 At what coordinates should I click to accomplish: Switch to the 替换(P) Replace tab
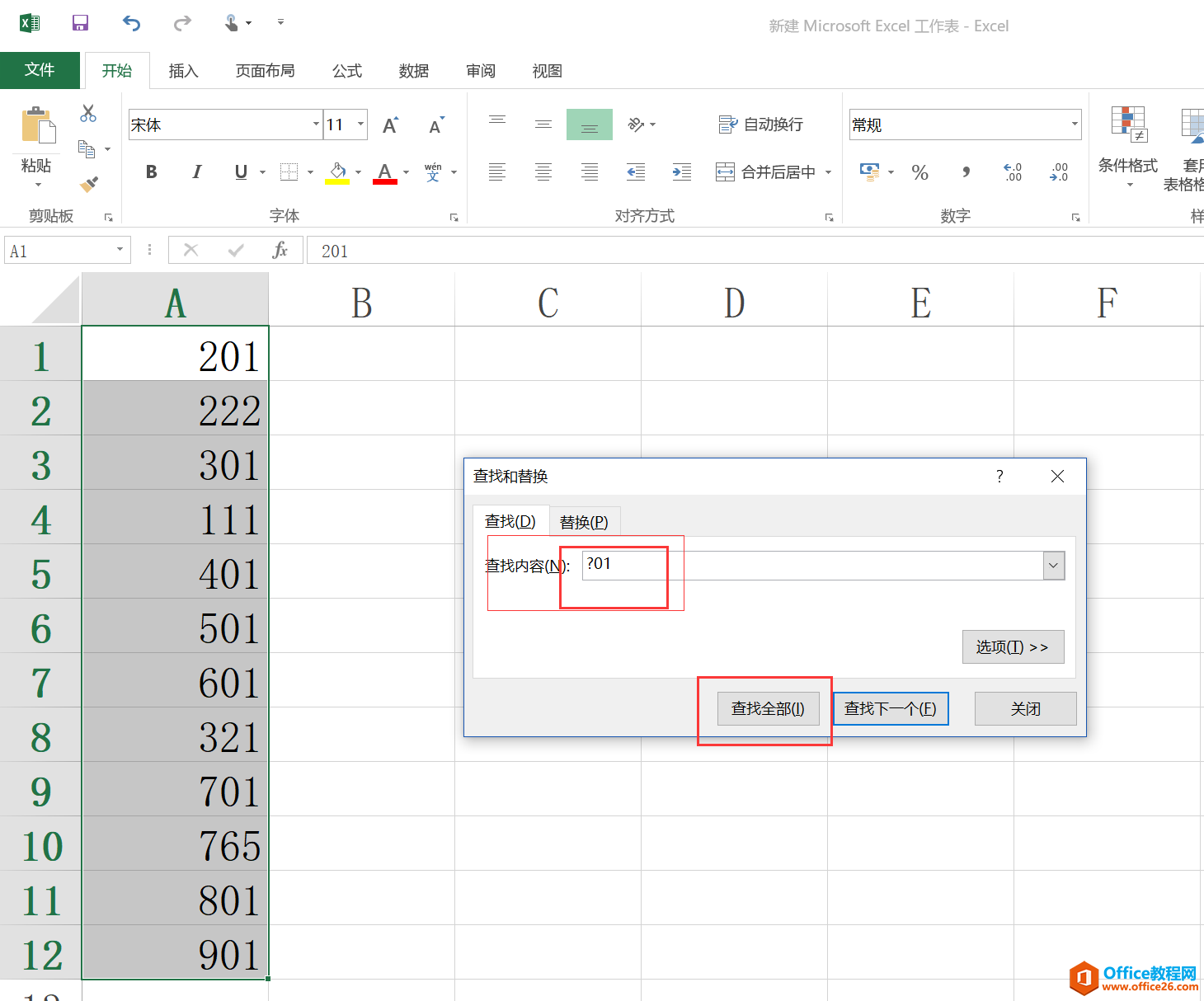coord(584,522)
